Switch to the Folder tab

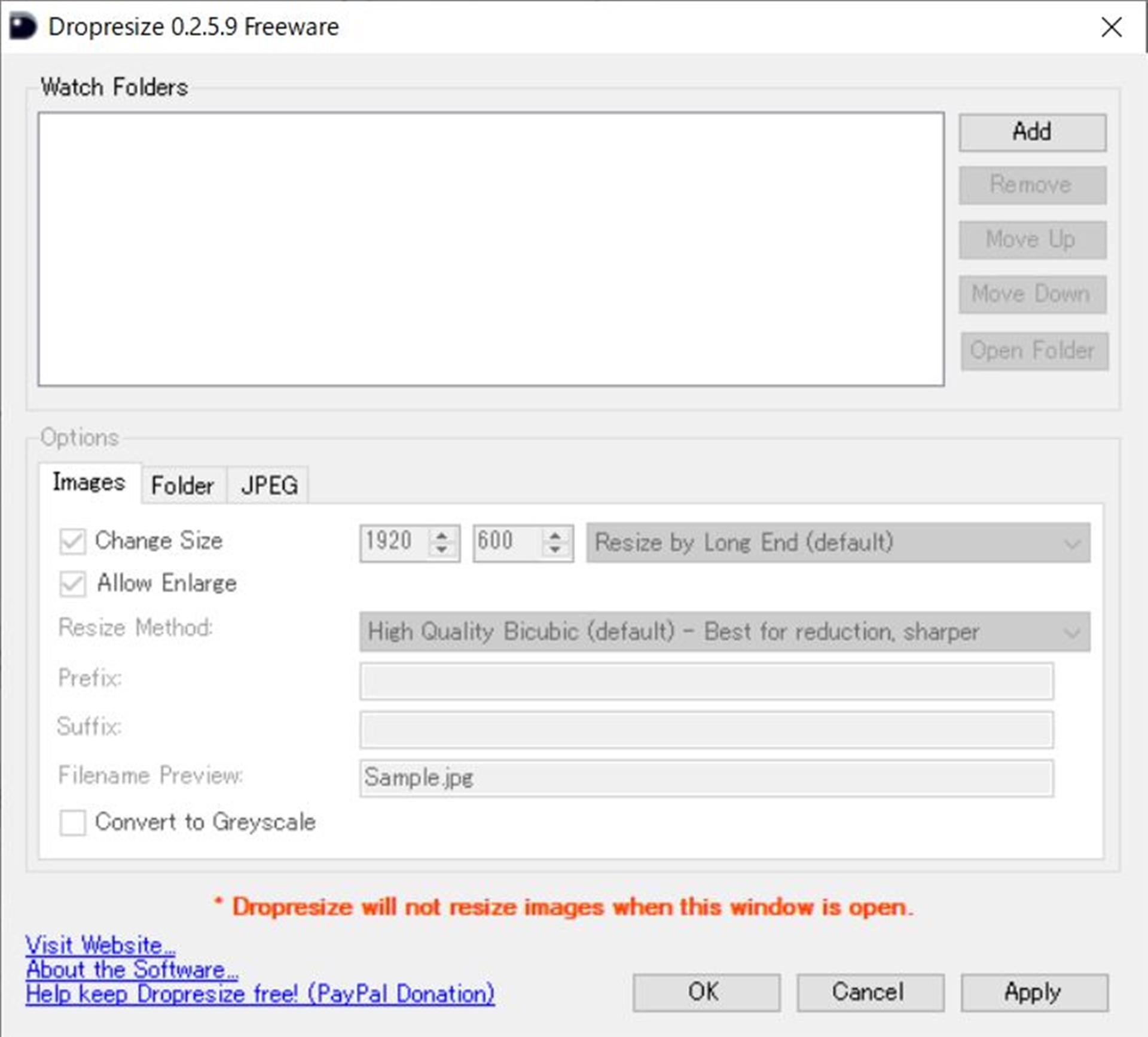click(x=182, y=485)
